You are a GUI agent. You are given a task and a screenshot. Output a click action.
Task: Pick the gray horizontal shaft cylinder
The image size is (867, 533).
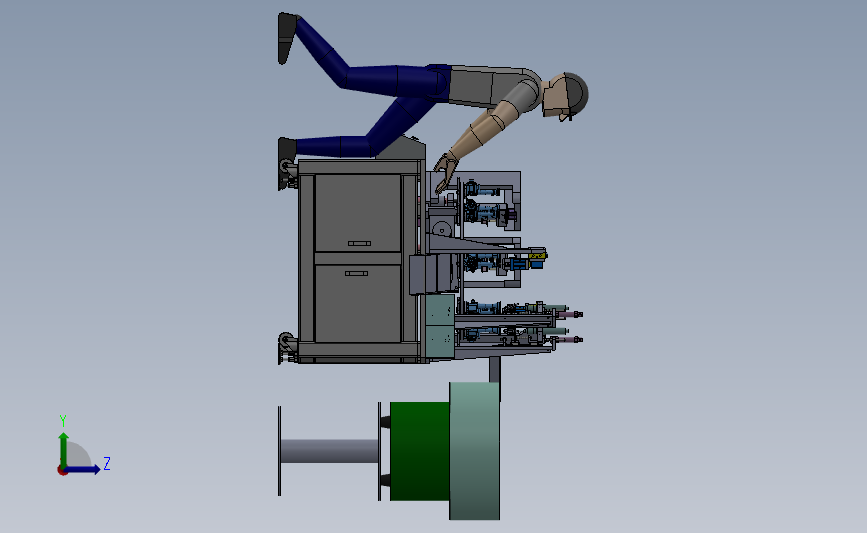pyautogui.click(x=330, y=451)
